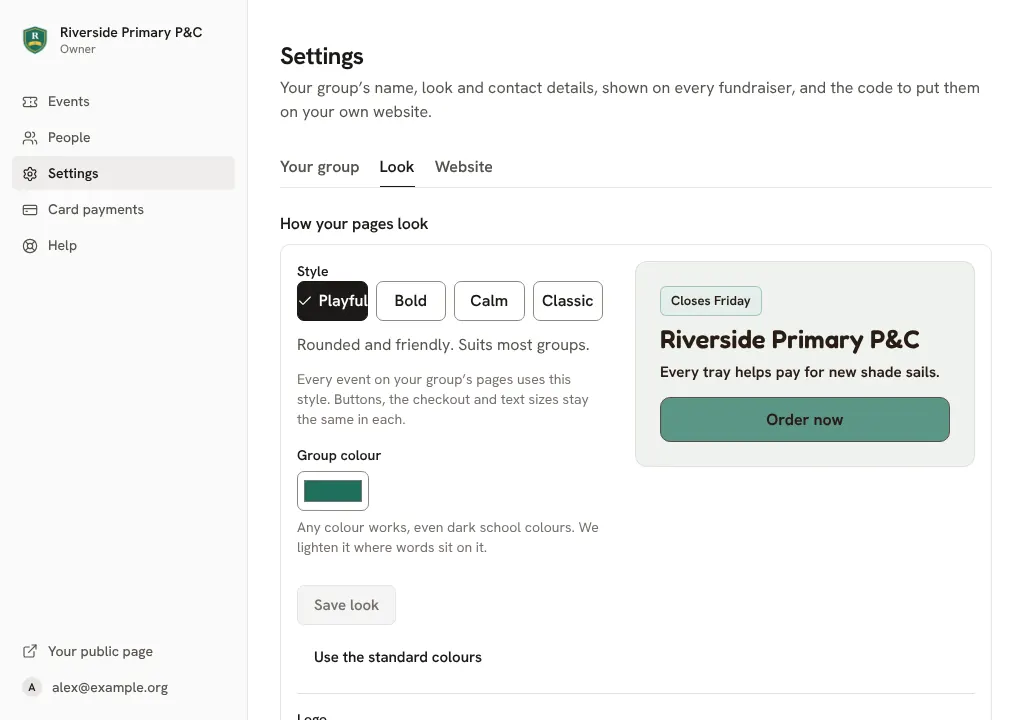Click Use the standard colours
The width and height of the screenshot is (1024, 720).
click(398, 657)
